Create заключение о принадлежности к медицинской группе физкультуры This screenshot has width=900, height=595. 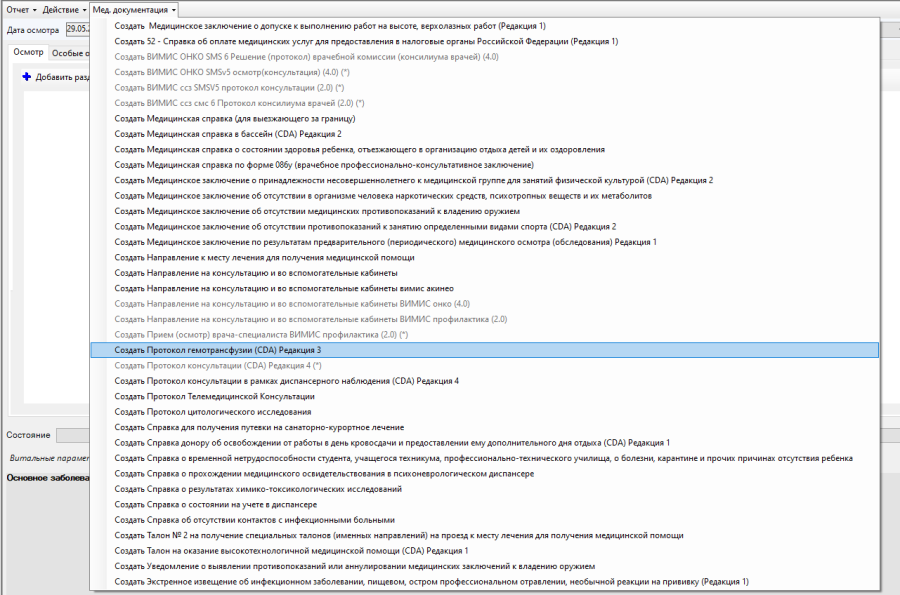(x=485, y=181)
